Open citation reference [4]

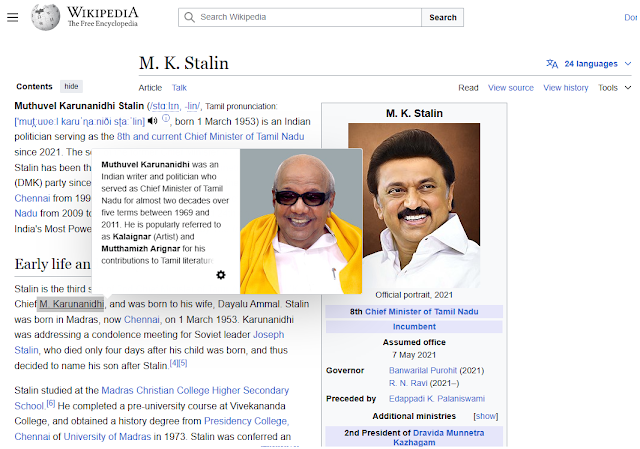174,363
